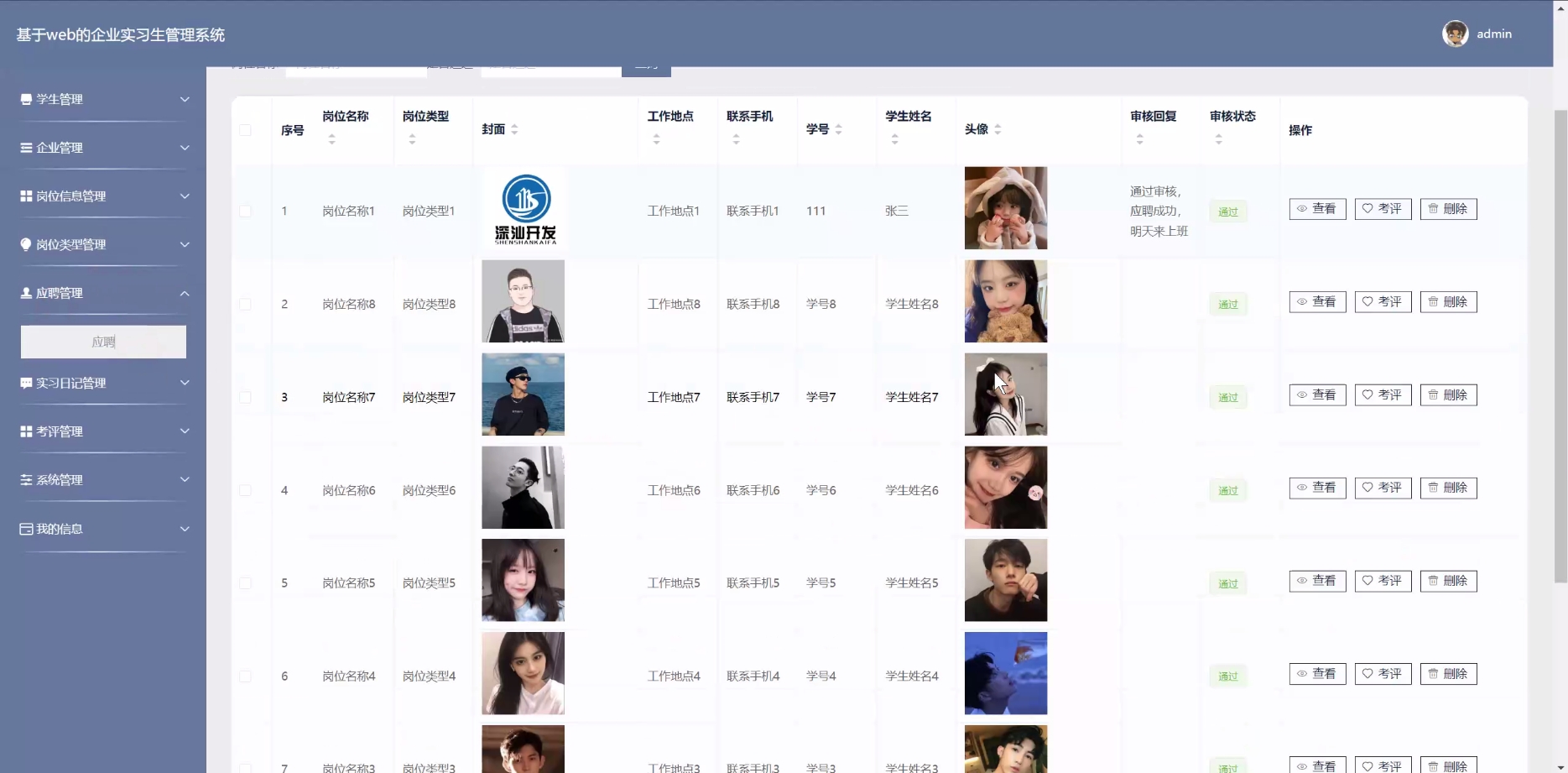
Task: Expand 系统管理 chevron arrow
Action: [x=185, y=480]
